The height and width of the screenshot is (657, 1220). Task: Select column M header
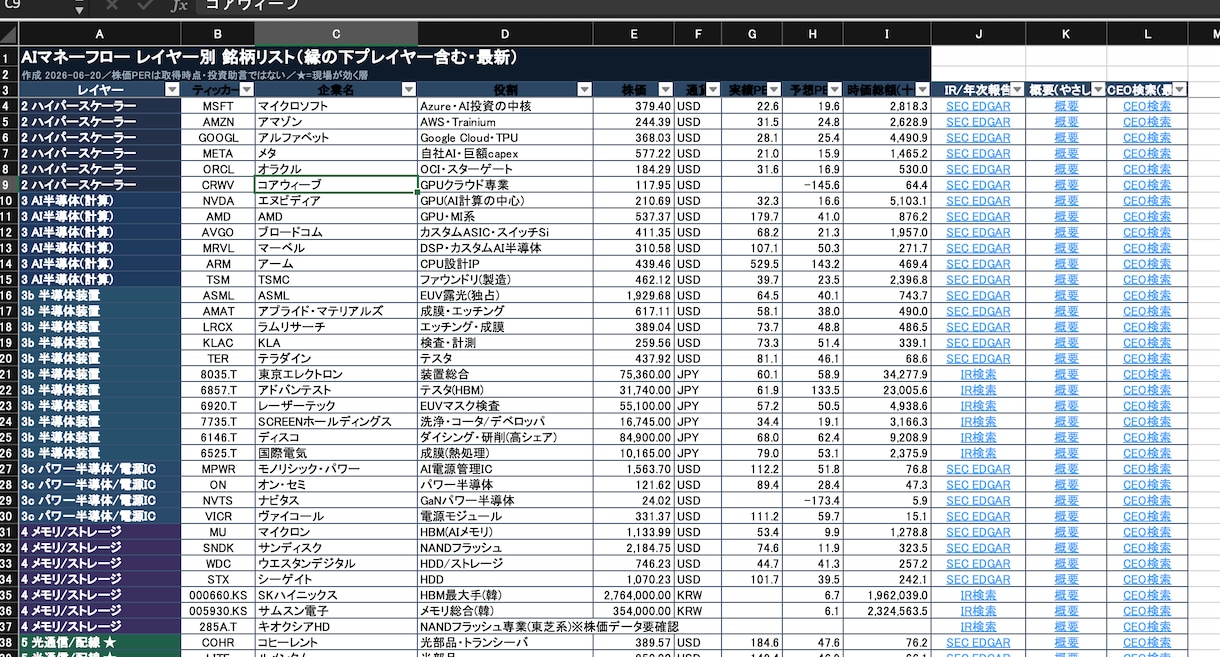[1203, 34]
